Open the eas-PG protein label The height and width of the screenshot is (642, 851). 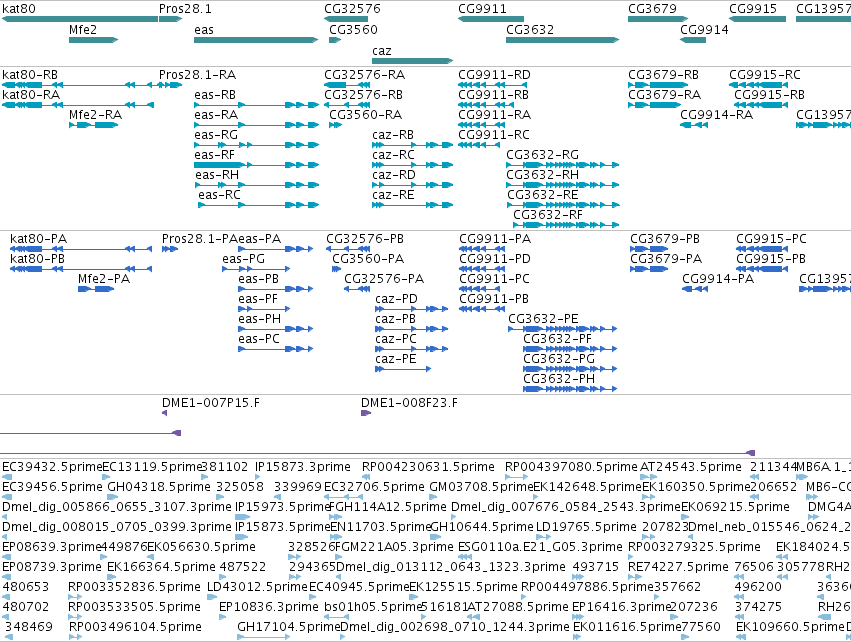[x=243, y=259]
